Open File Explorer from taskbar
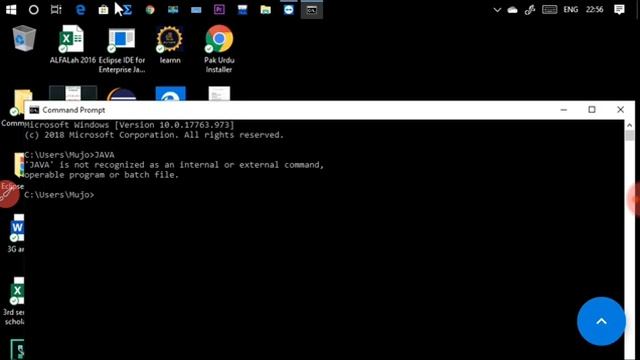This screenshot has width=640, height=360. tap(265, 10)
